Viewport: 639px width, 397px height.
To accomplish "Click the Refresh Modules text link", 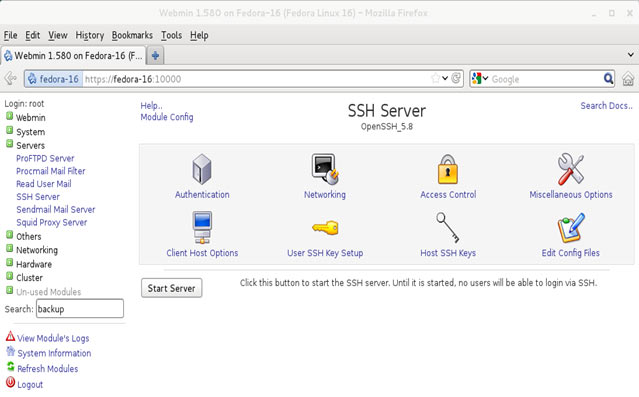I will [x=48, y=369].
